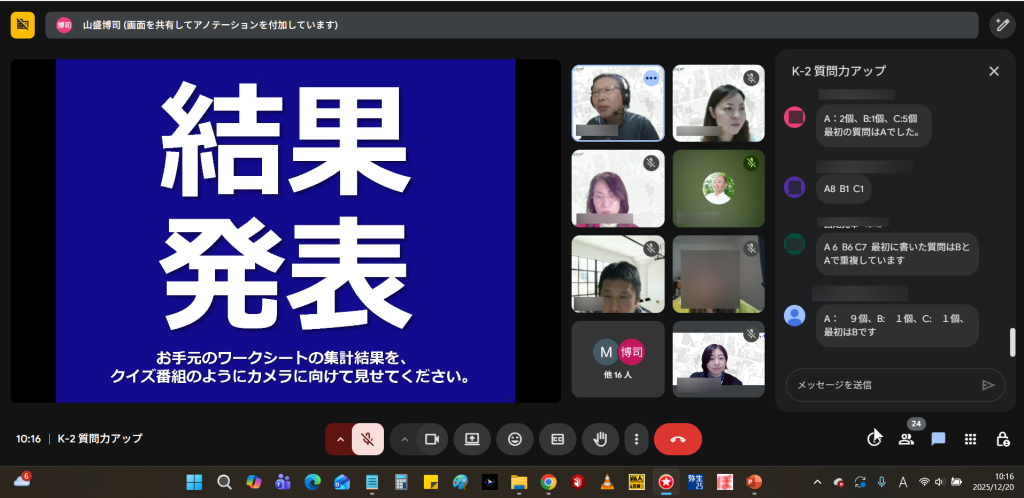The image size is (1024, 498).
Task: Open Google Chrome from the Windows taskbar
Action: pos(548,481)
